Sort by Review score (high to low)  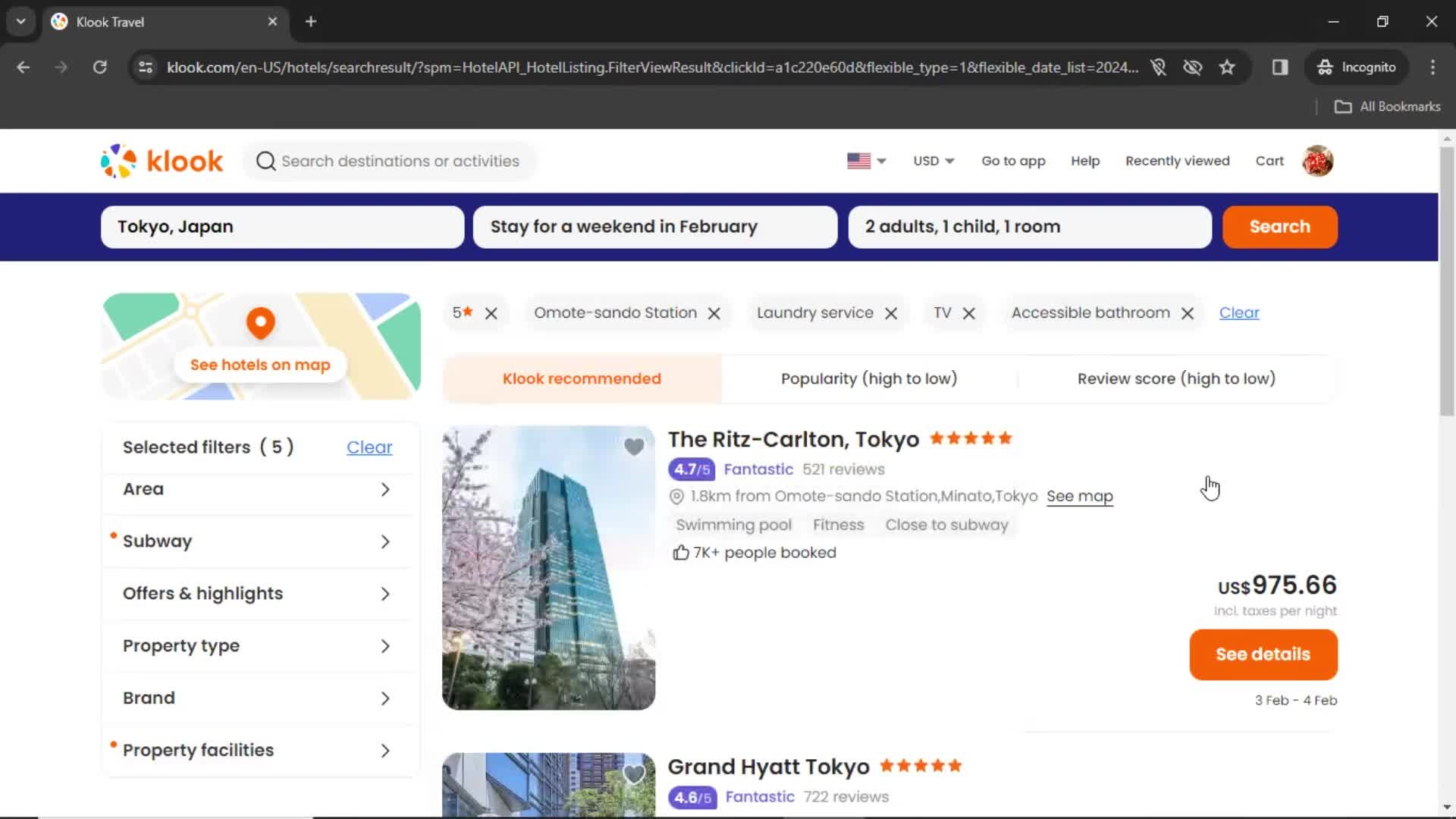coord(1176,378)
